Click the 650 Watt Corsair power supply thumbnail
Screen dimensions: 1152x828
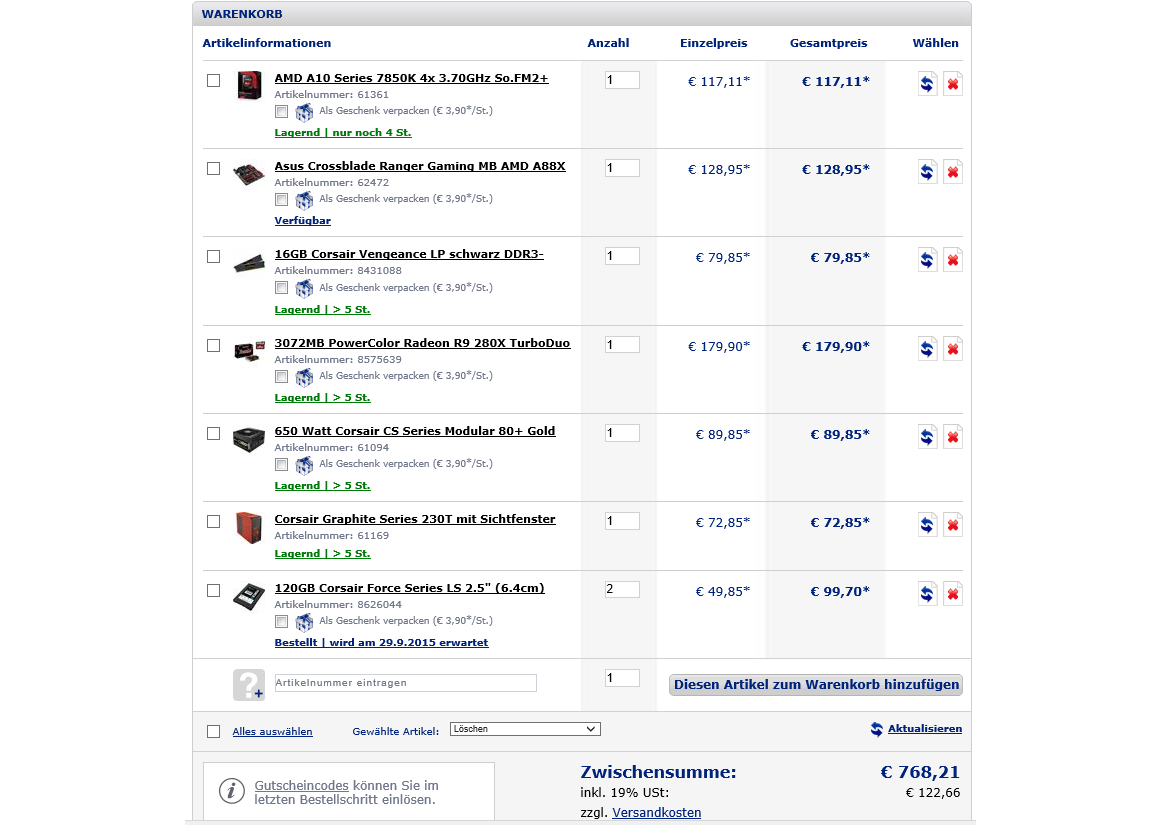tap(249, 439)
